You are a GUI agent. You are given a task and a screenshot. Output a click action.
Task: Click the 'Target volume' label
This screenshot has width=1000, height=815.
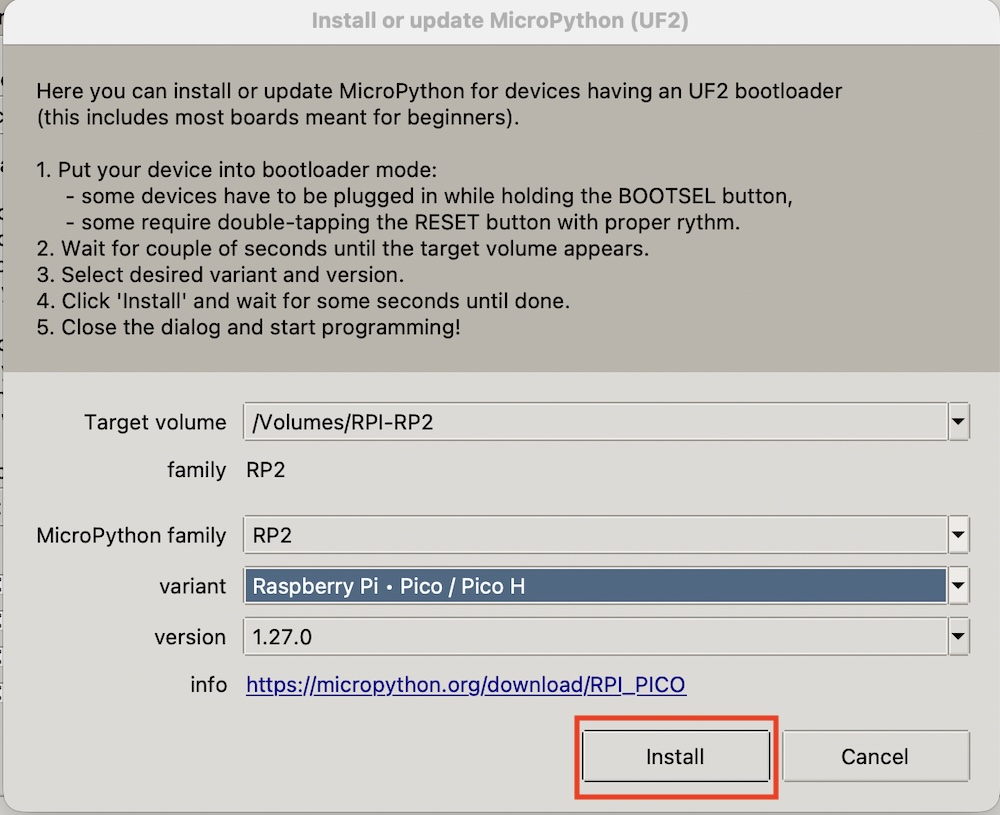click(155, 422)
